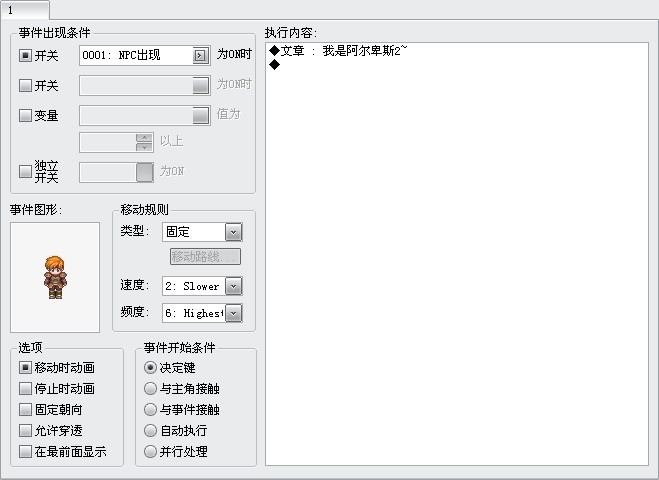Viewport: 659px width, 480px height.
Task: Enable the 在最前面显示 option
Action: [x=25, y=451]
